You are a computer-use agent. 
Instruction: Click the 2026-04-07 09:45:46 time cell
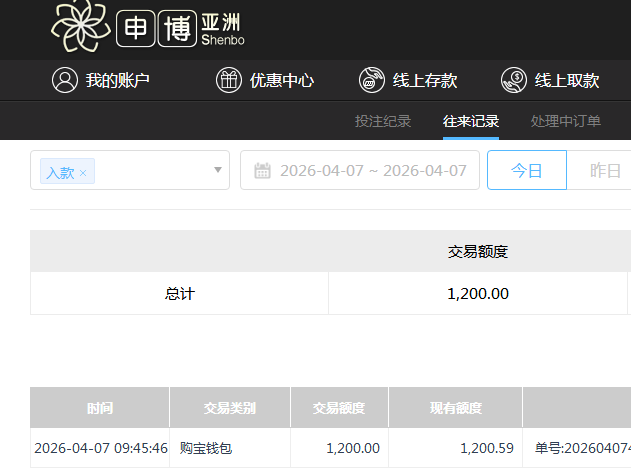click(101, 448)
